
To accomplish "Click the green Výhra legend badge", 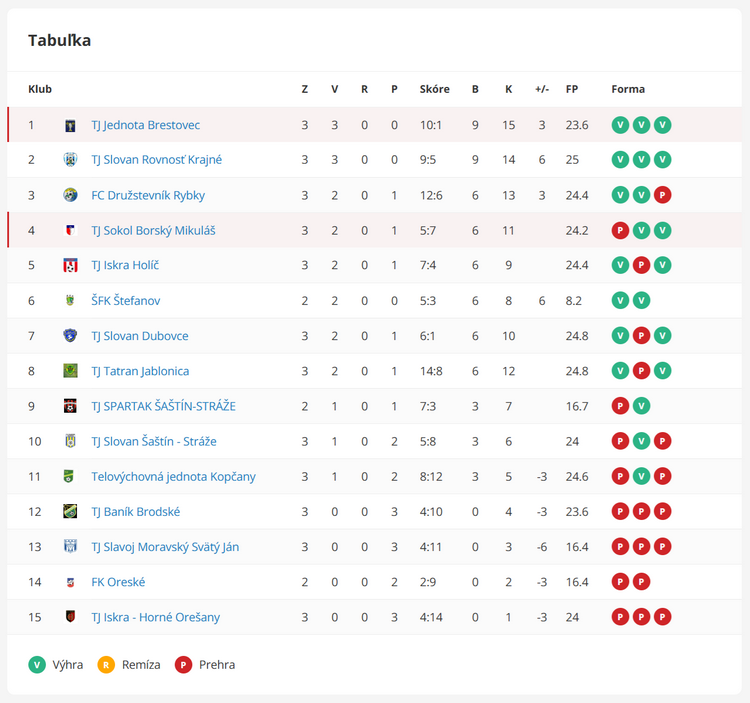I will coord(37,665).
